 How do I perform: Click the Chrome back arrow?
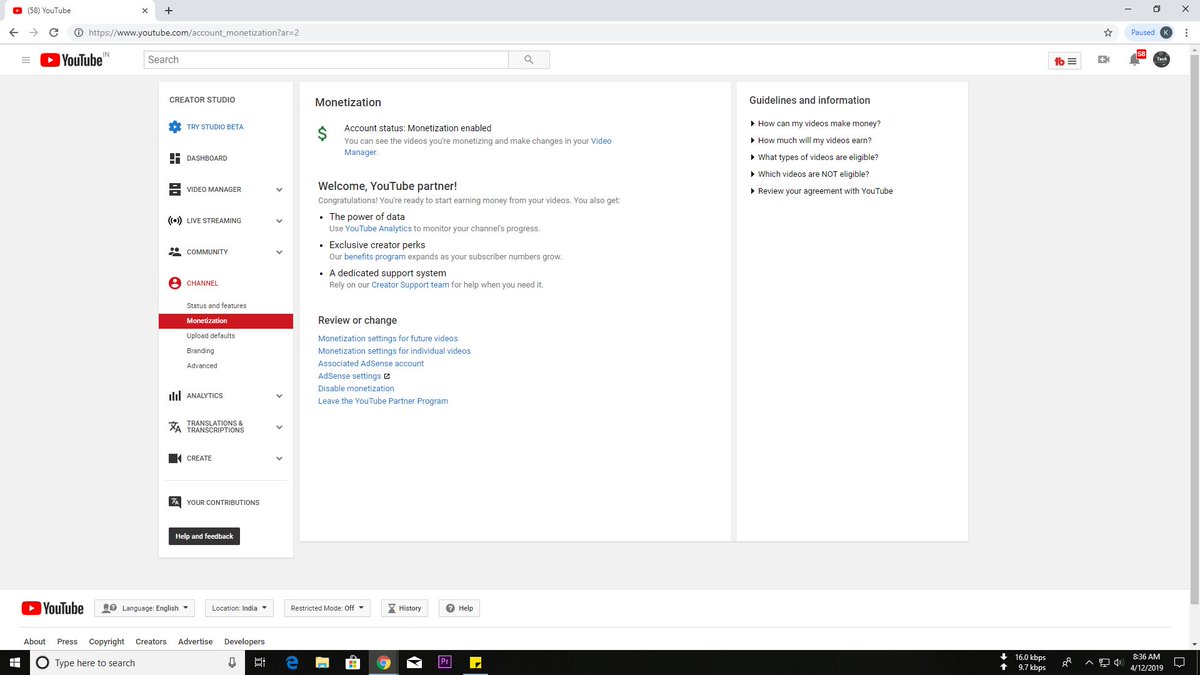(13, 32)
